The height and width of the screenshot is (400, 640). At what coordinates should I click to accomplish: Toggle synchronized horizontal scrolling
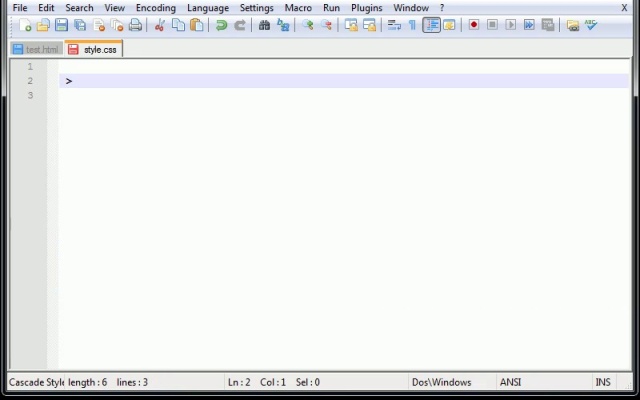coord(369,25)
